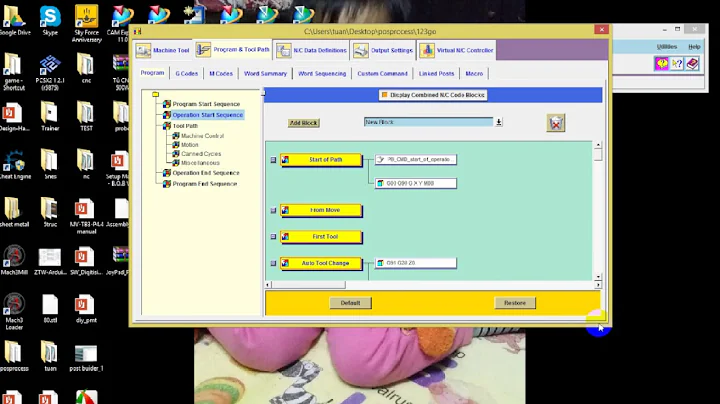The image size is (720, 404).
Task: Open the Mach3 Loader desktop icon
Action: (x=14, y=312)
